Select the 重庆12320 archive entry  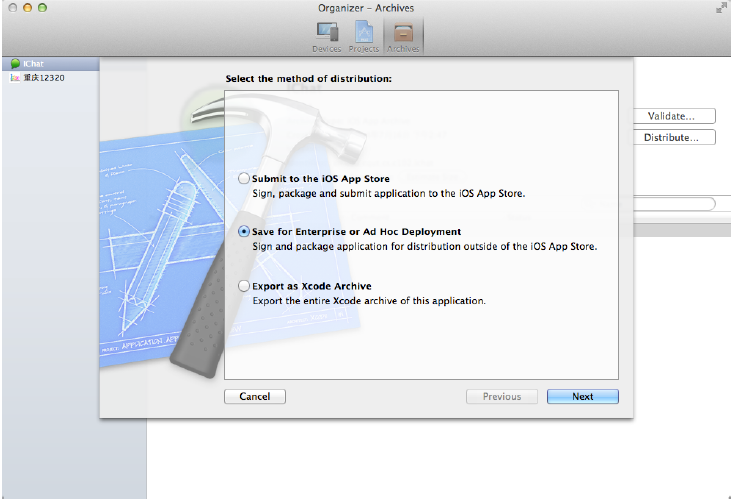pos(44,77)
